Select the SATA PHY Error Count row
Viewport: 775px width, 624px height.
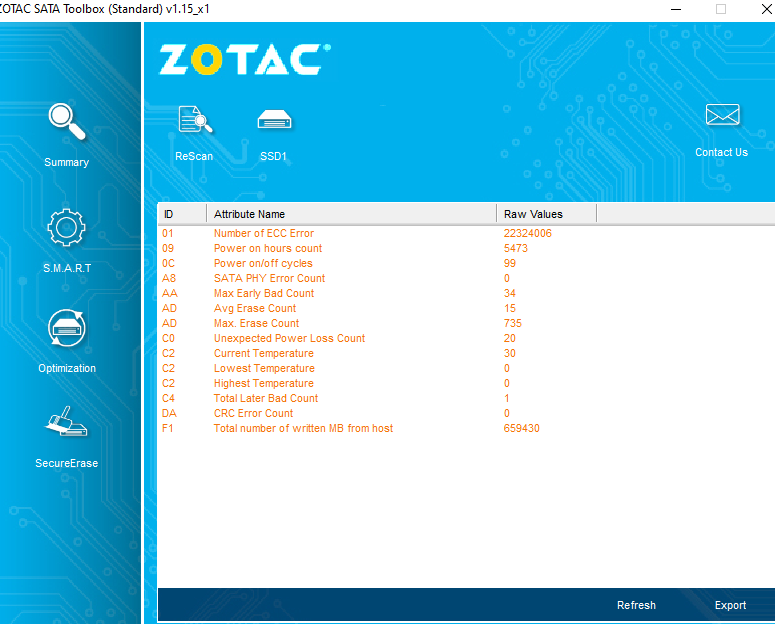pos(466,278)
